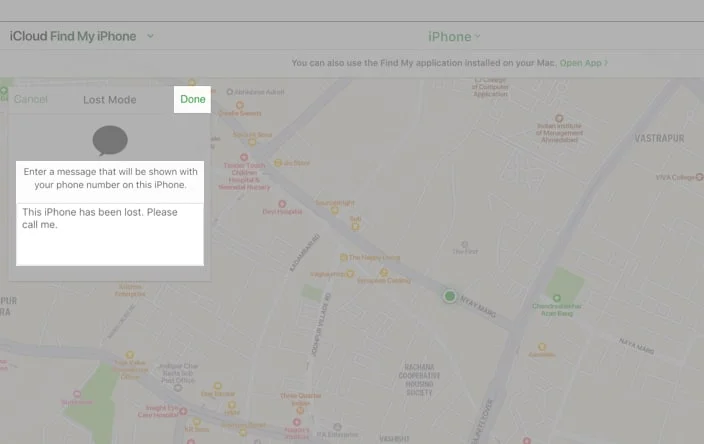Click the NYAY MARG road label

click(478, 308)
